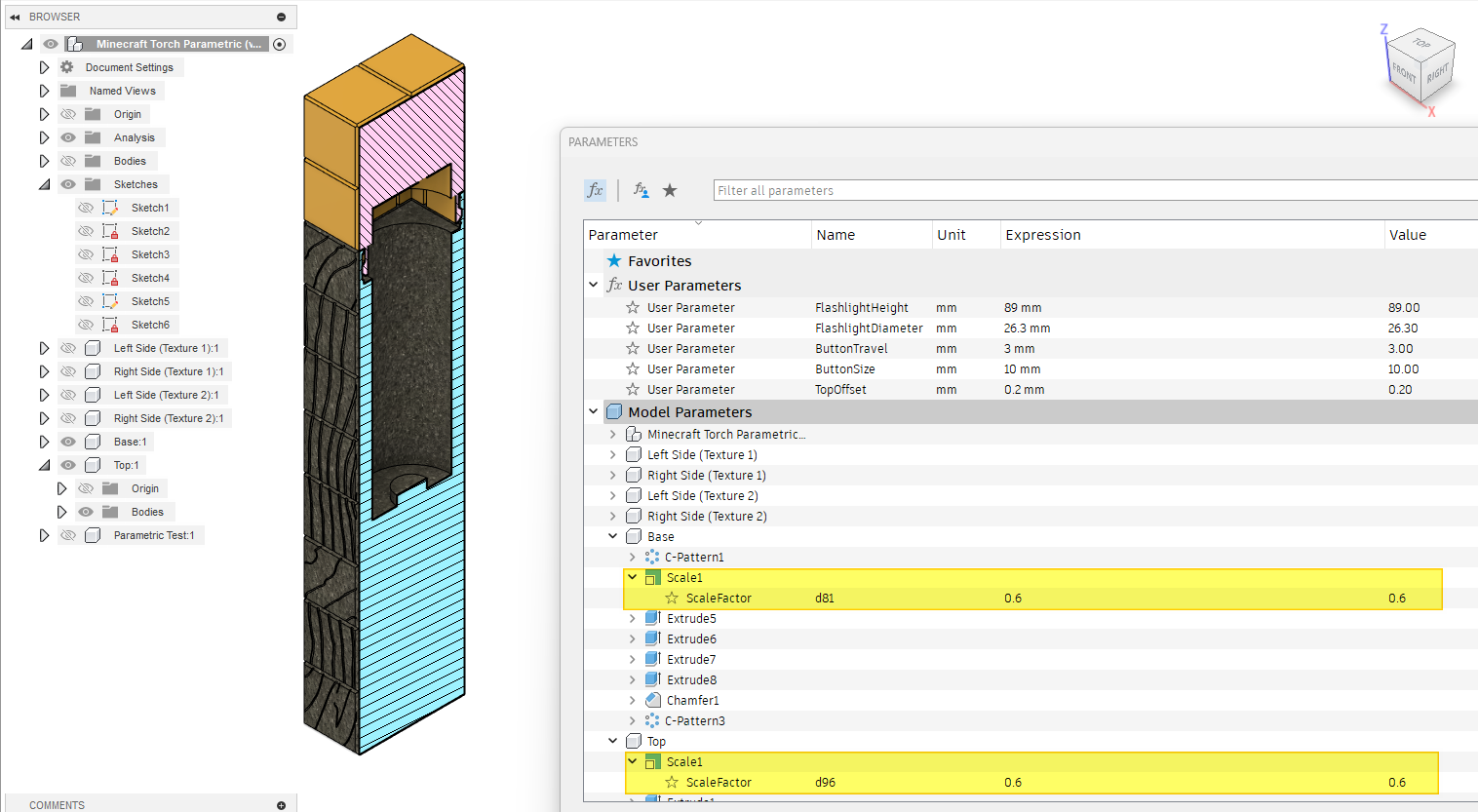
Task: Expand Left Side (Texture 1) parameters
Action: pos(612,454)
